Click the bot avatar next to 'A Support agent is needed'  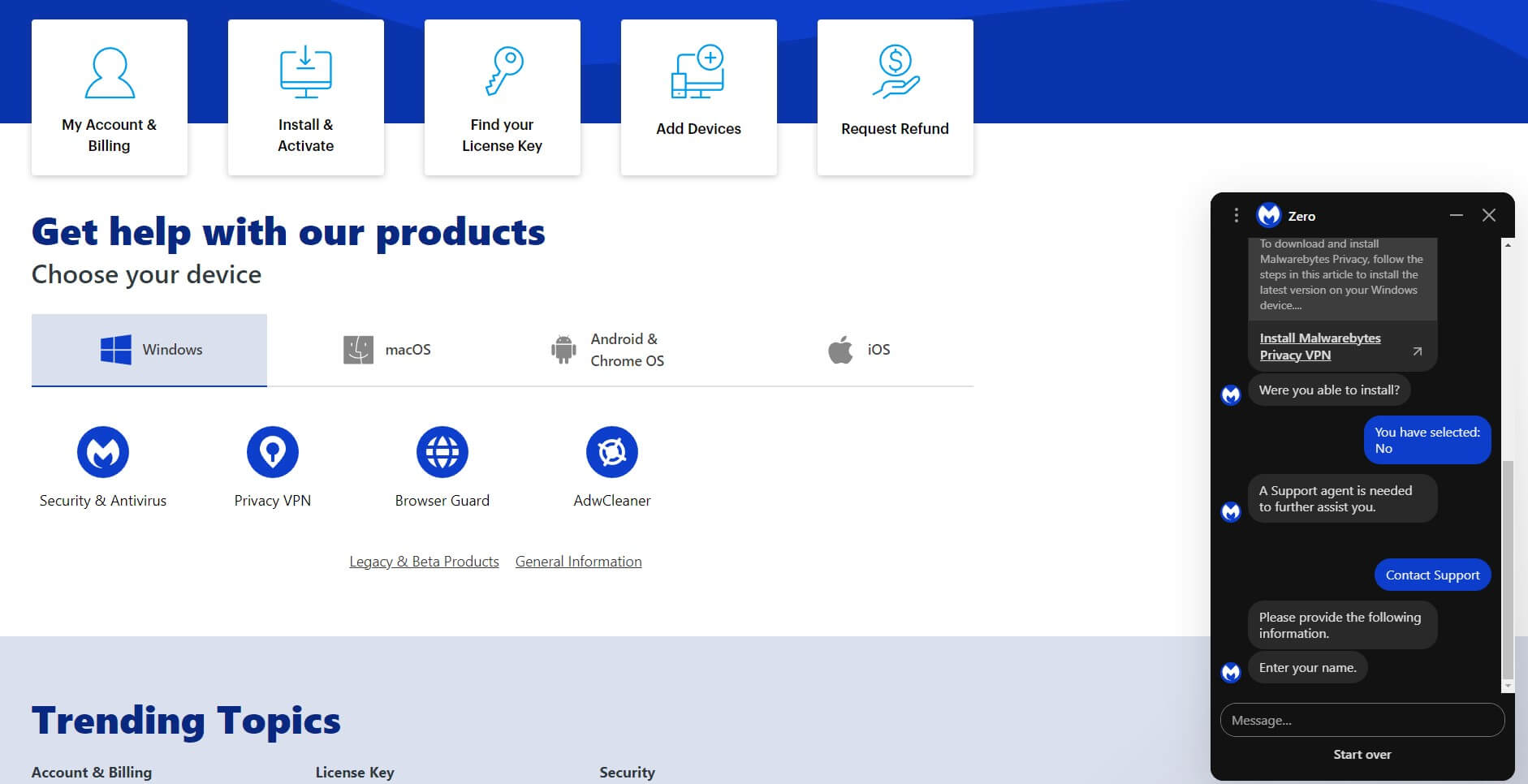click(1231, 512)
